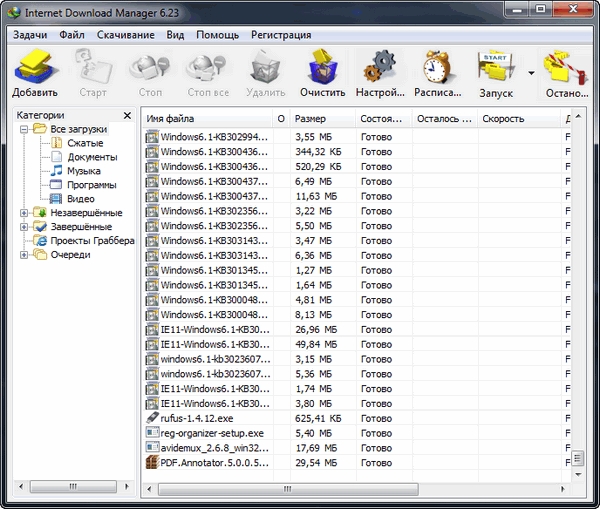Screen dimensions: 600x509
Task: Click the file list horizontal scrollbar thumb
Action: [x=288, y=489]
